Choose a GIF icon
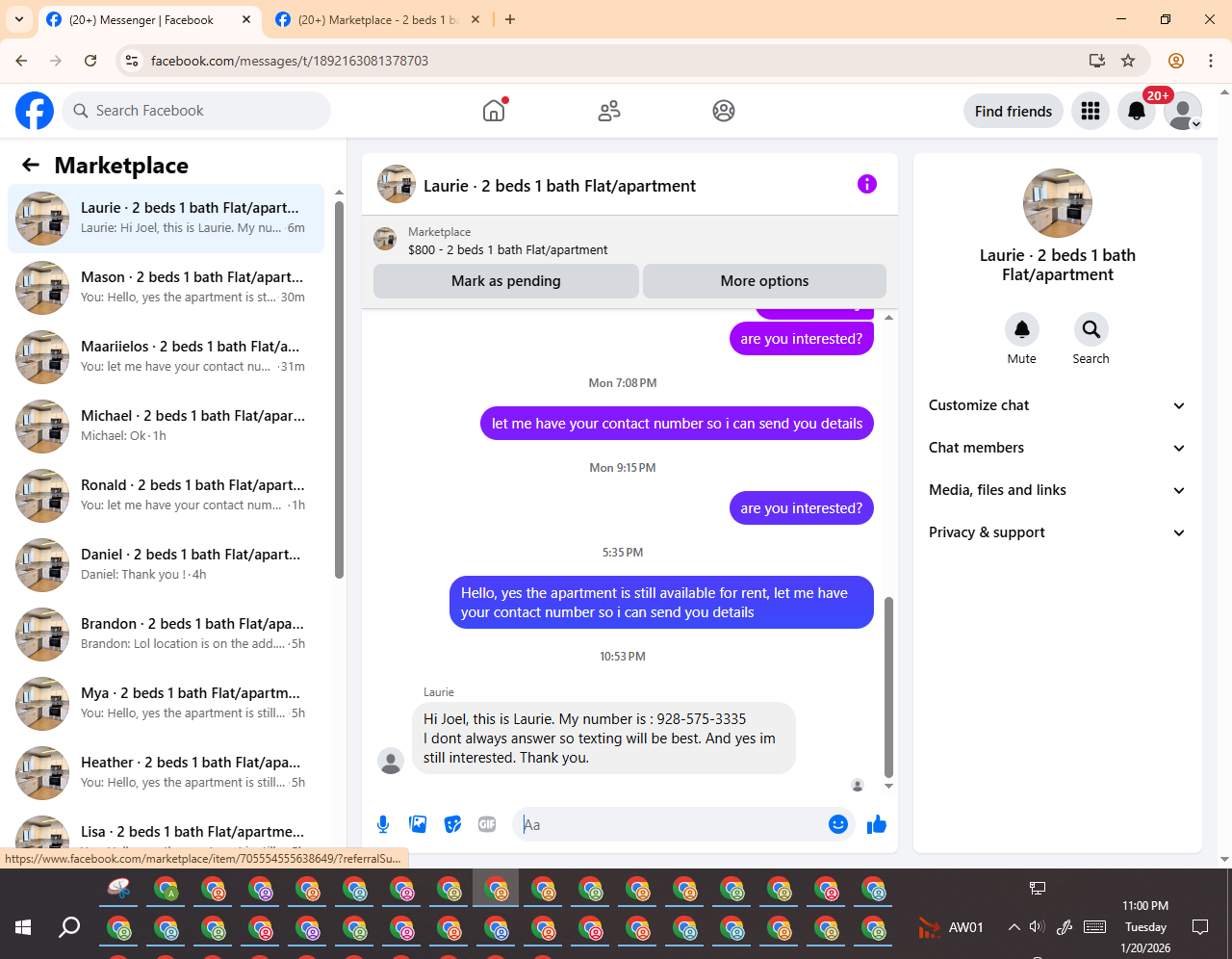 [487, 824]
